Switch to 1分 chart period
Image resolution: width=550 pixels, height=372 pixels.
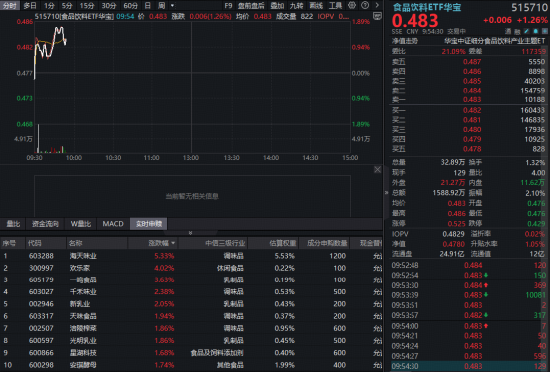[49, 6]
